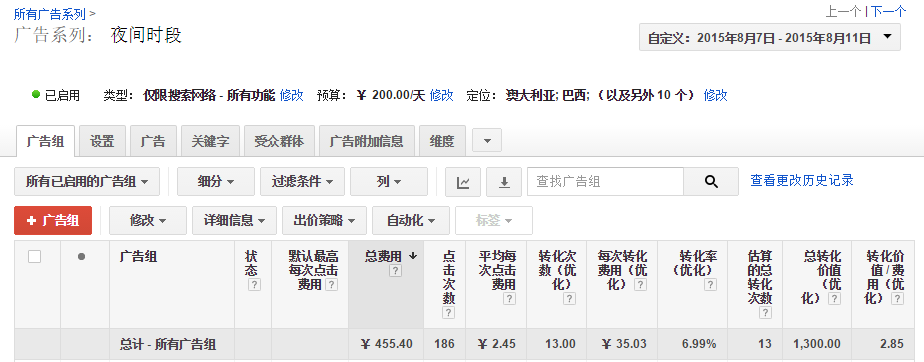924x362 pixels.
Task: Click the grey status dot column header
Action: click(81, 256)
